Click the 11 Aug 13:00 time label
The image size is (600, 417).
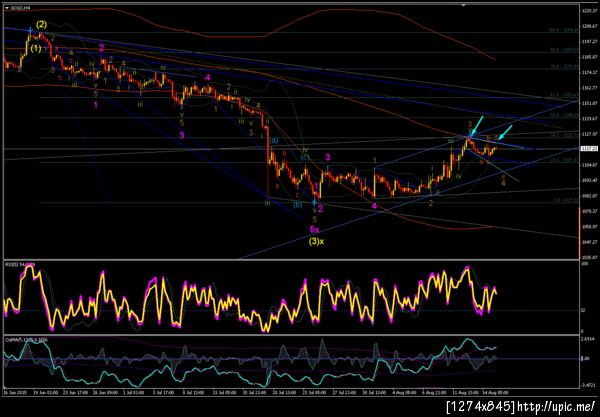point(465,393)
